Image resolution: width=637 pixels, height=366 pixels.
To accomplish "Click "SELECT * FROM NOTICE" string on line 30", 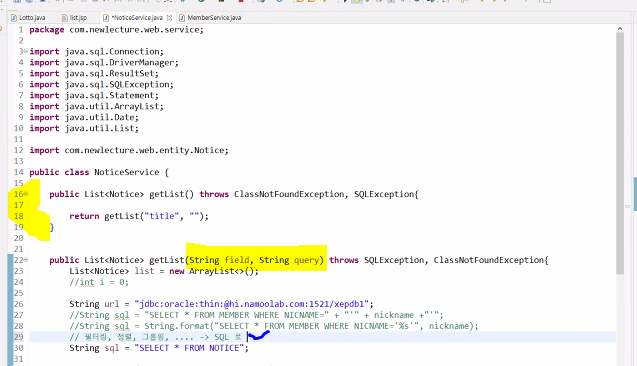I will point(189,348).
